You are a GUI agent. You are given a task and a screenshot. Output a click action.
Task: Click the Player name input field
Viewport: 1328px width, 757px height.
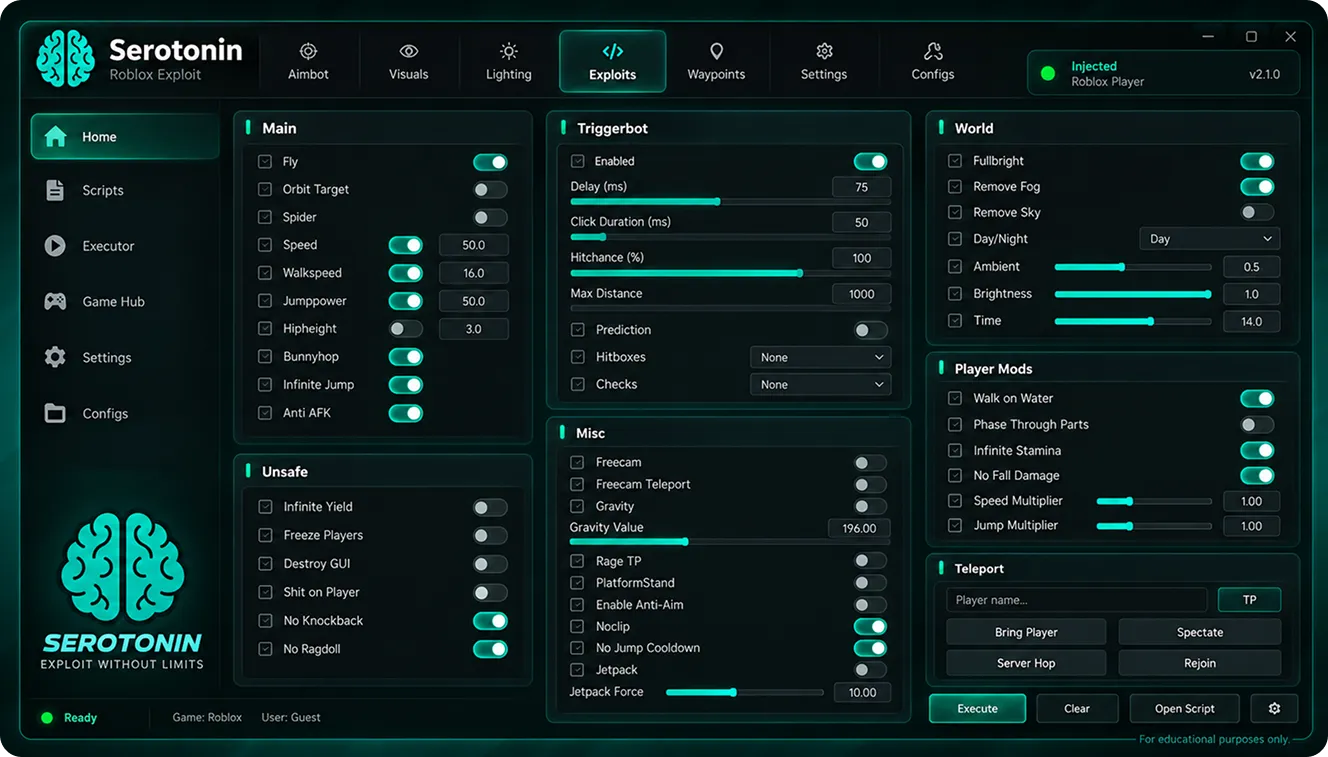coord(1076,600)
